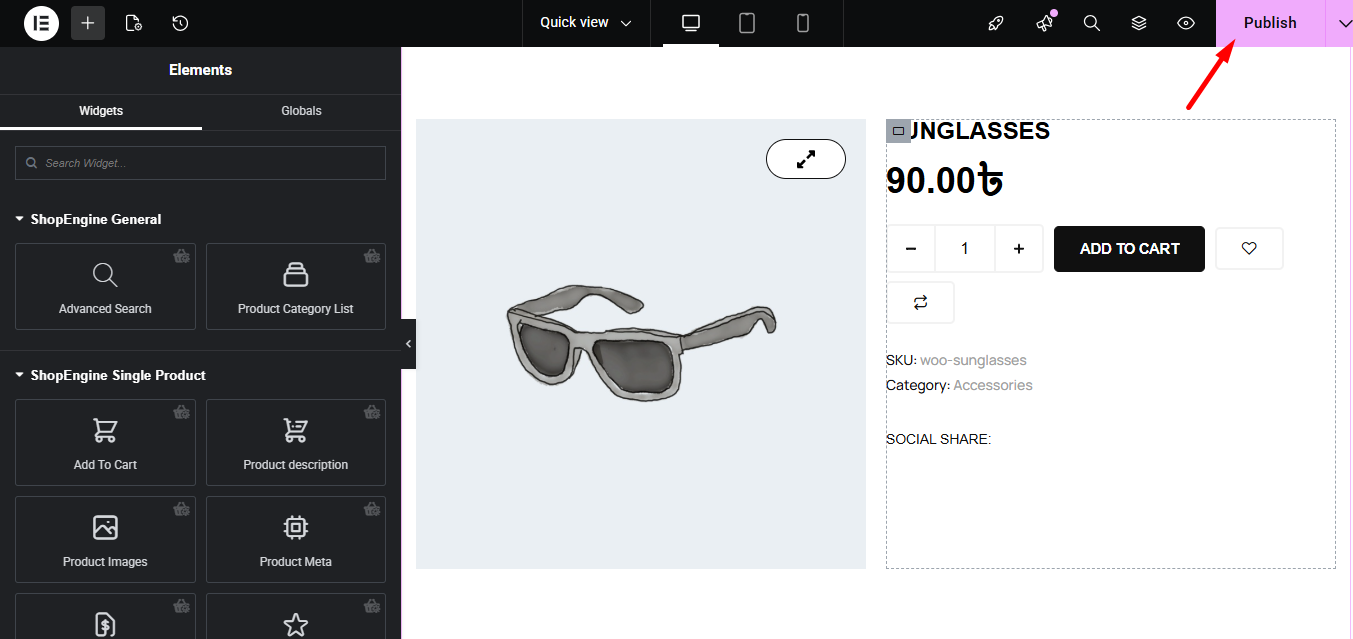Expand the Publish options arrow
The width and height of the screenshot is (1353, 639).
tap(1344, 22)
